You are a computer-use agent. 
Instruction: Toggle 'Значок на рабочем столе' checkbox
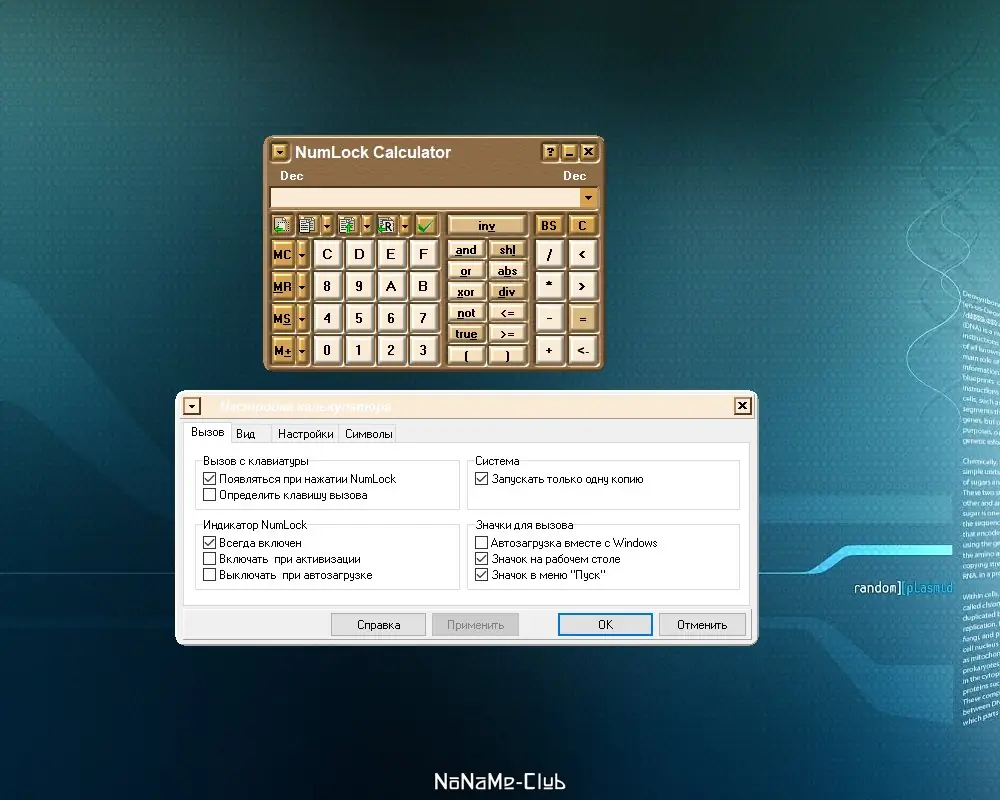click(482, 559)
